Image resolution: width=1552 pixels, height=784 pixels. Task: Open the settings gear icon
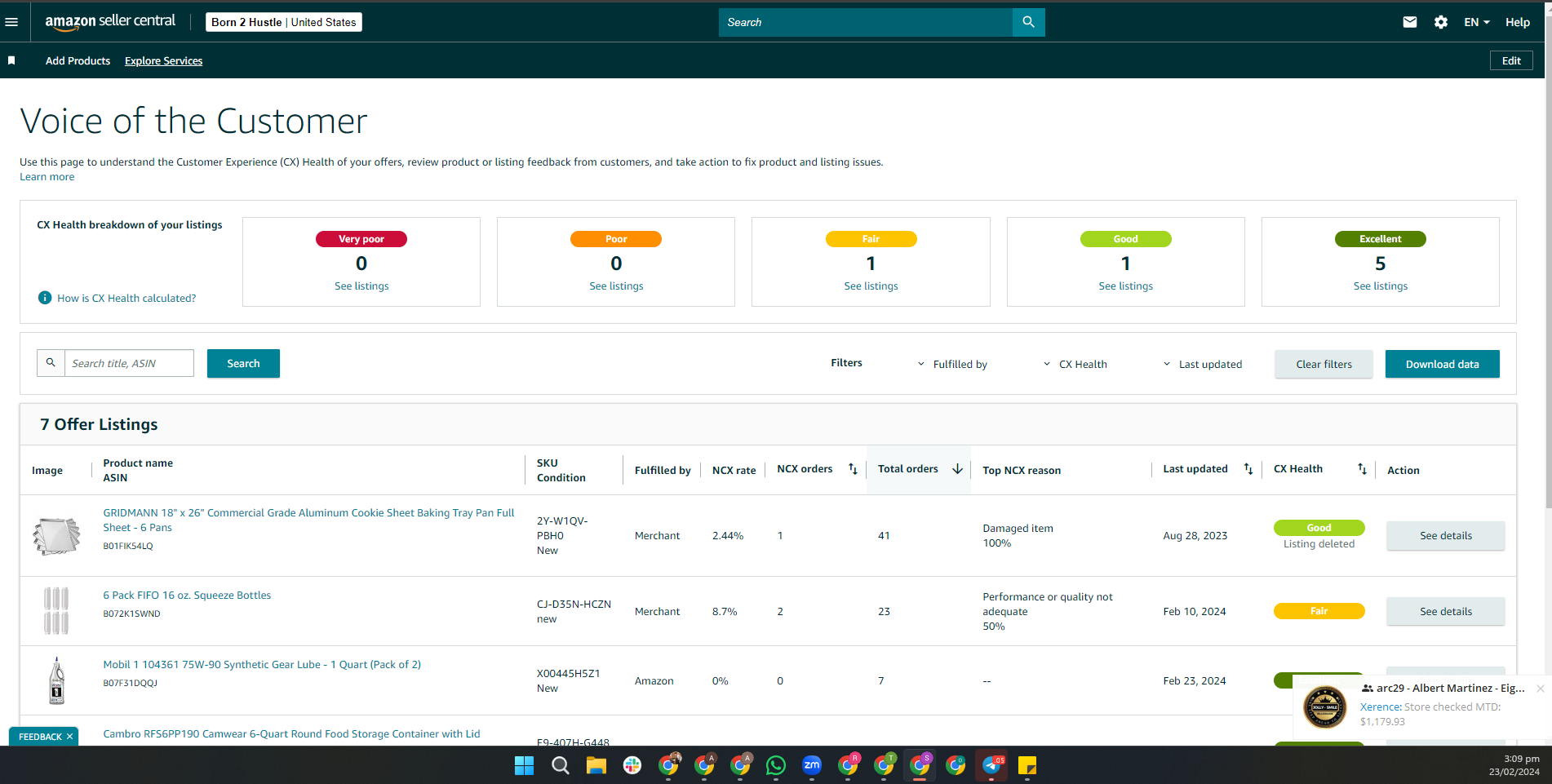pos(1441,22)
